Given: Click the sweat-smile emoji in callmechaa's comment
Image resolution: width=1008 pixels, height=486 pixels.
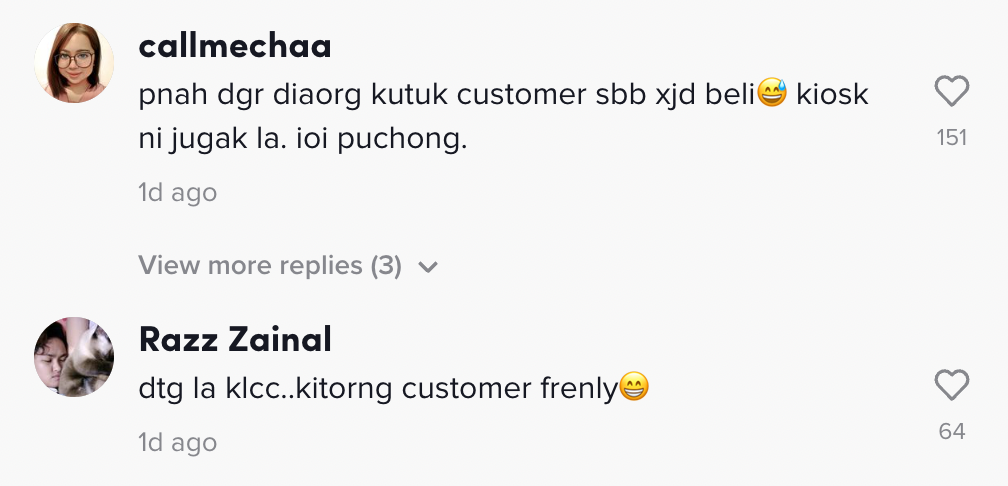Looking at the screenshot, I should point(773,95).
